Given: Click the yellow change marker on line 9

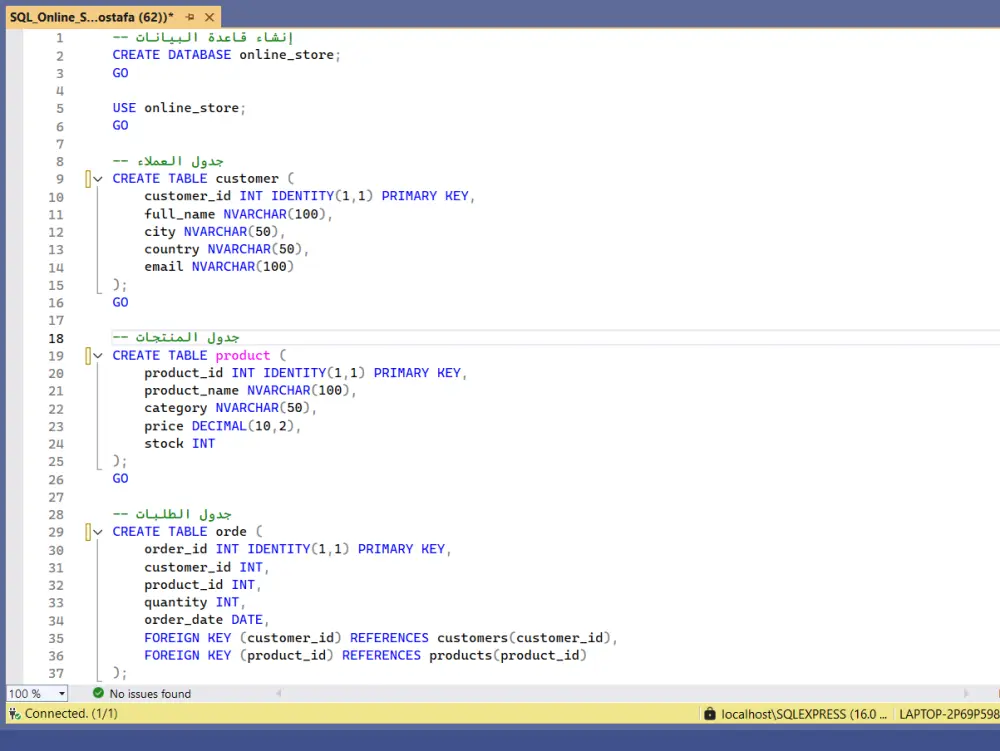Looking at the screenshot, I should pyautogui.click(x=88, y=179).
